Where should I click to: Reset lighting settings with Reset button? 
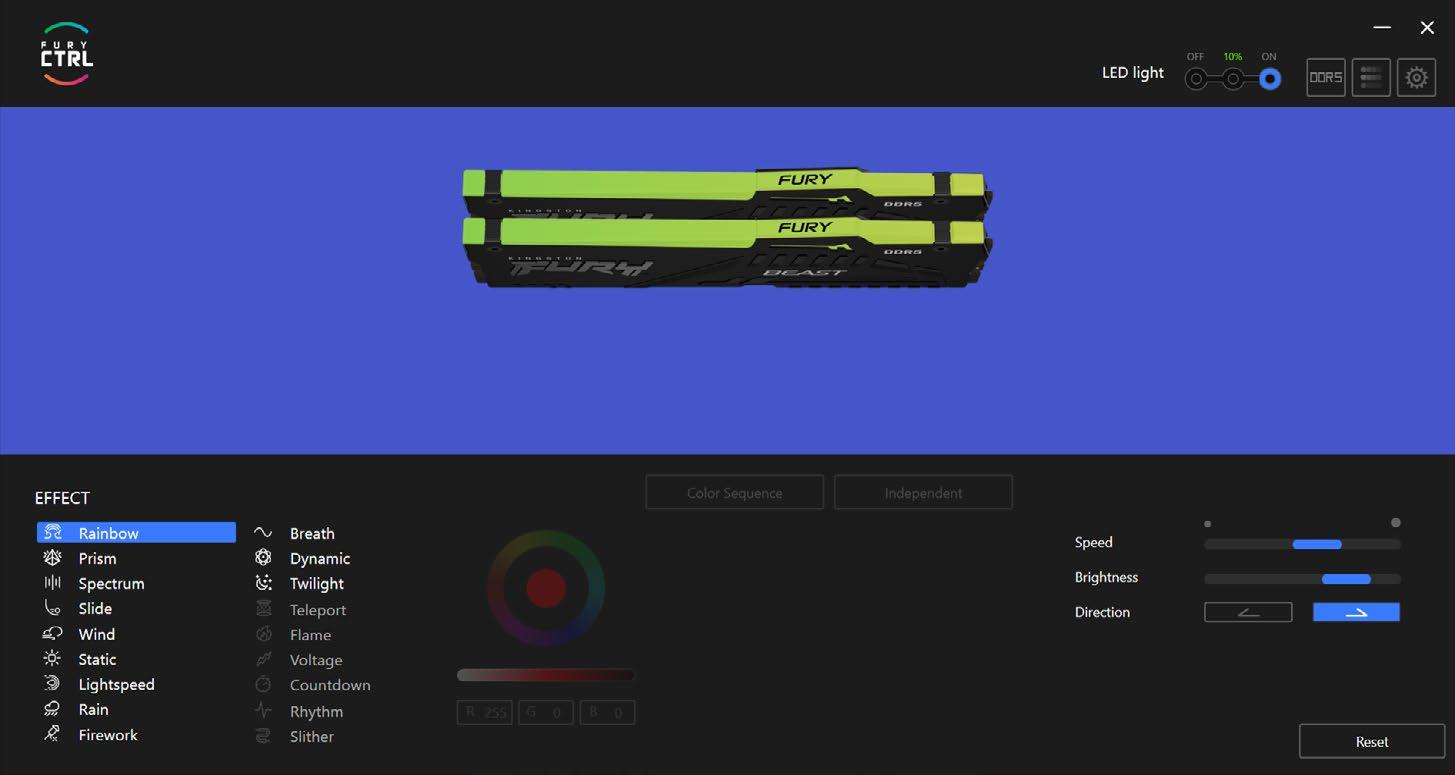pos(1372,741)
